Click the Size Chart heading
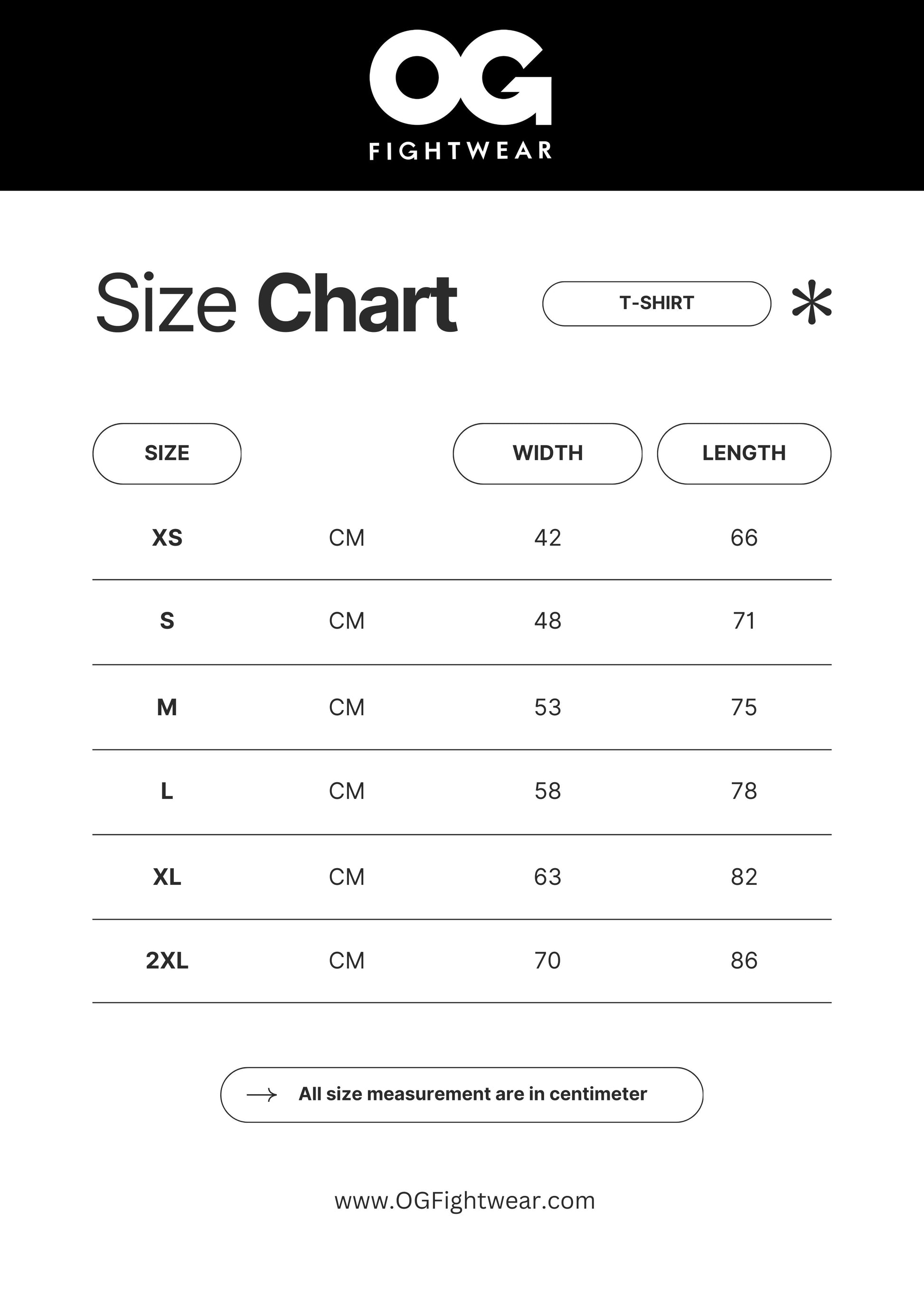The width and height of the screenshot is (924, 1307). coord(276,303)
